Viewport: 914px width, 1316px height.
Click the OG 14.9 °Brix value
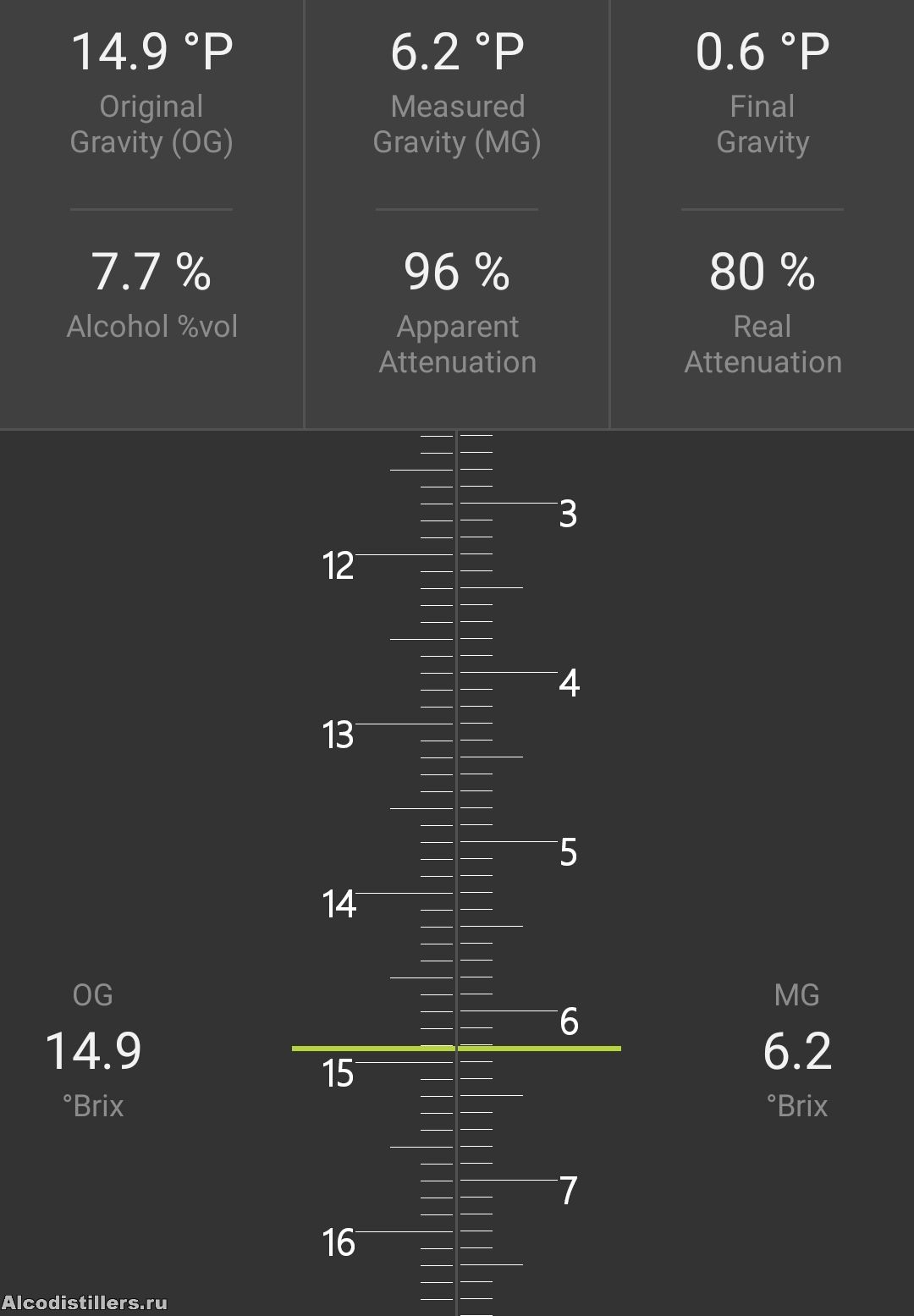(93, 1051)
